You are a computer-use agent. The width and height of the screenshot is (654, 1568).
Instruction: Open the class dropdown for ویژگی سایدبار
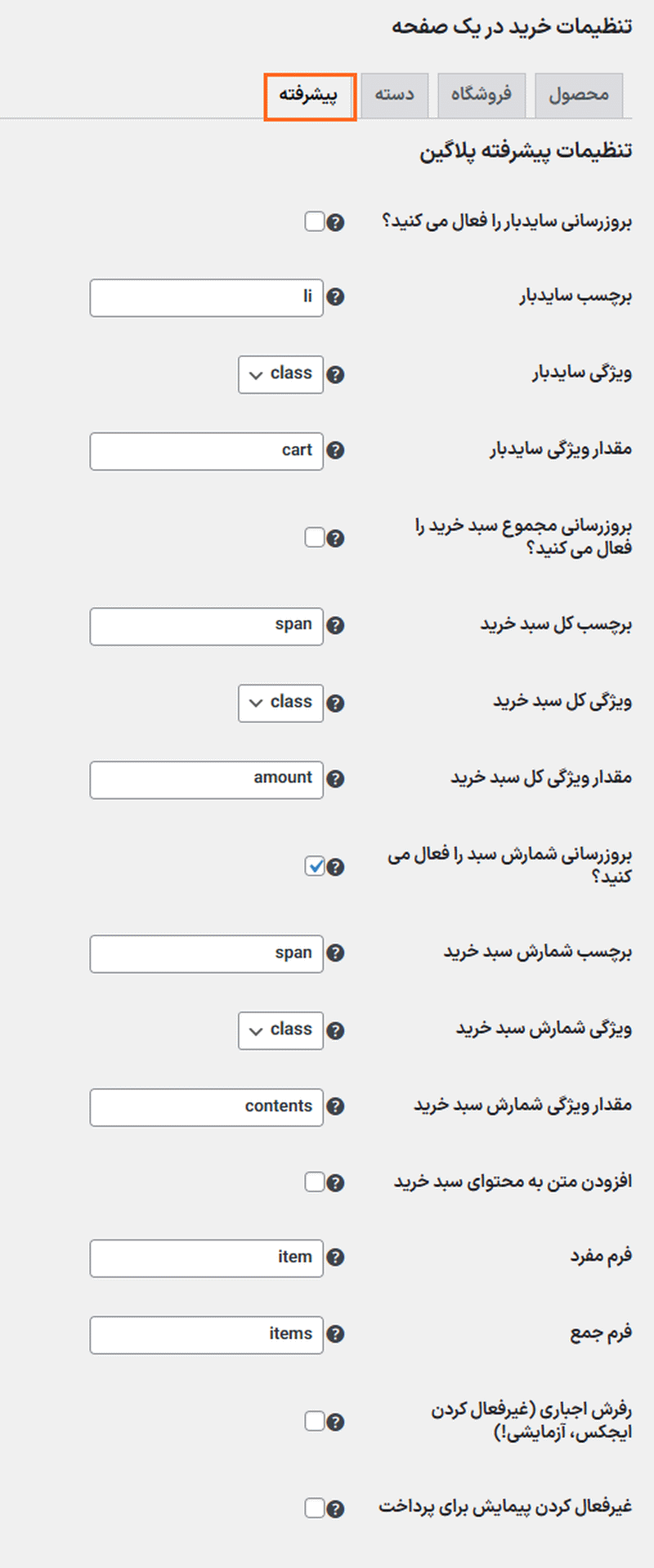pos(280,374)
